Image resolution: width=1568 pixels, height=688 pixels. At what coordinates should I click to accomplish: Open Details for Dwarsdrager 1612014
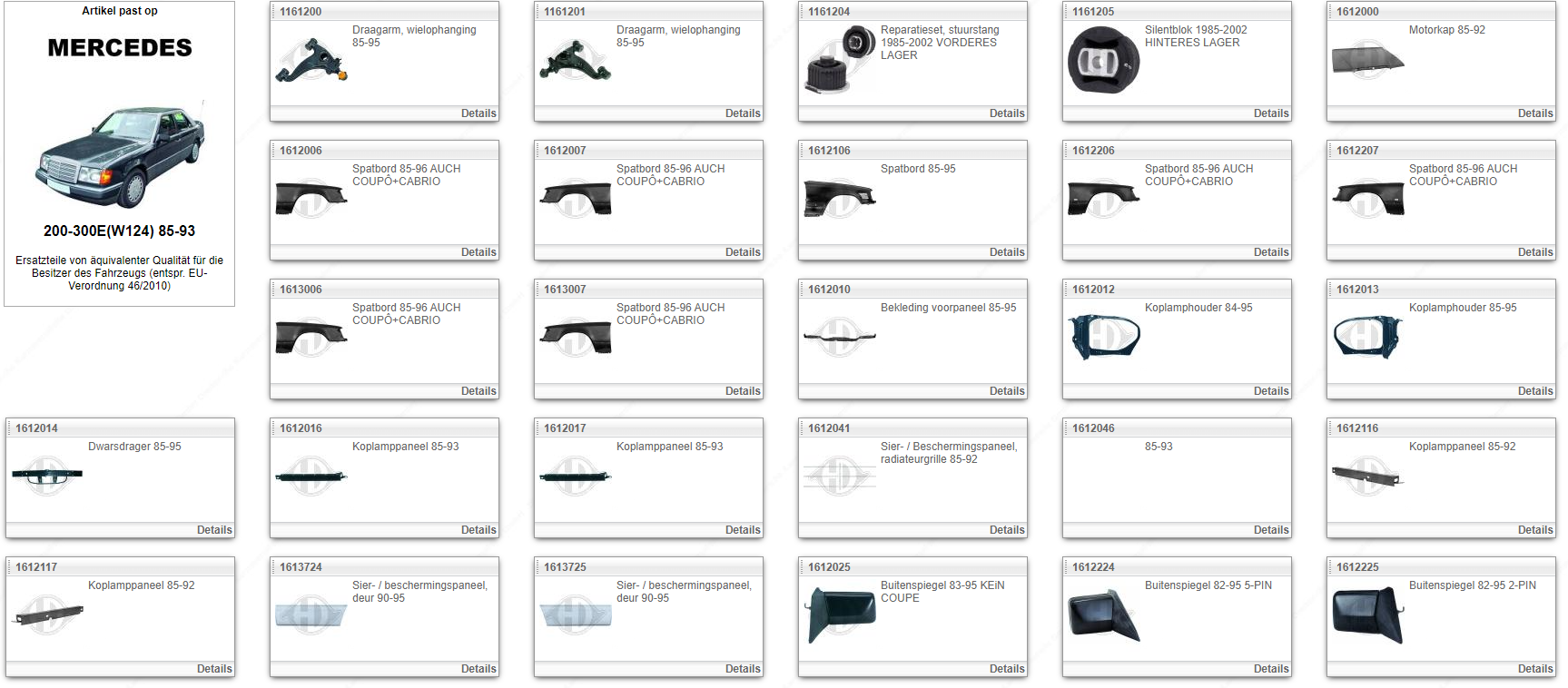tap(214, 530)
